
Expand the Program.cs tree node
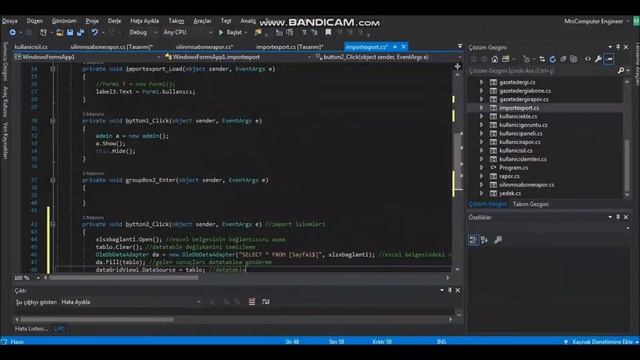pos(482,168)
